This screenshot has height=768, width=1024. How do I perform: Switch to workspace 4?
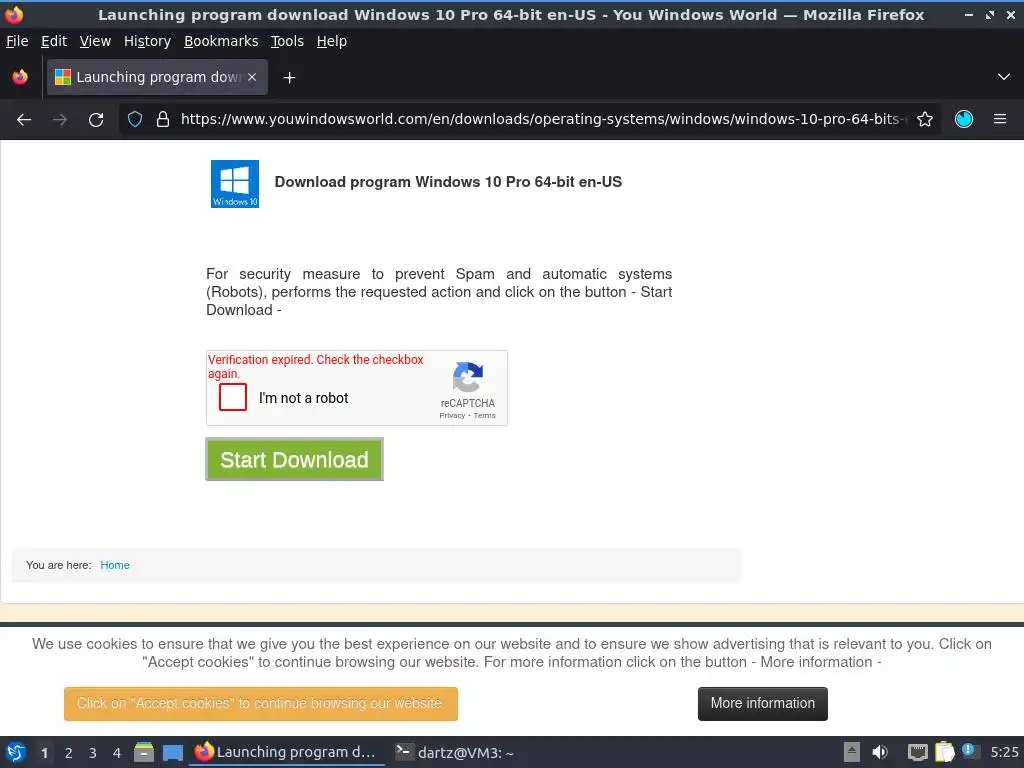tap(117, 753)
